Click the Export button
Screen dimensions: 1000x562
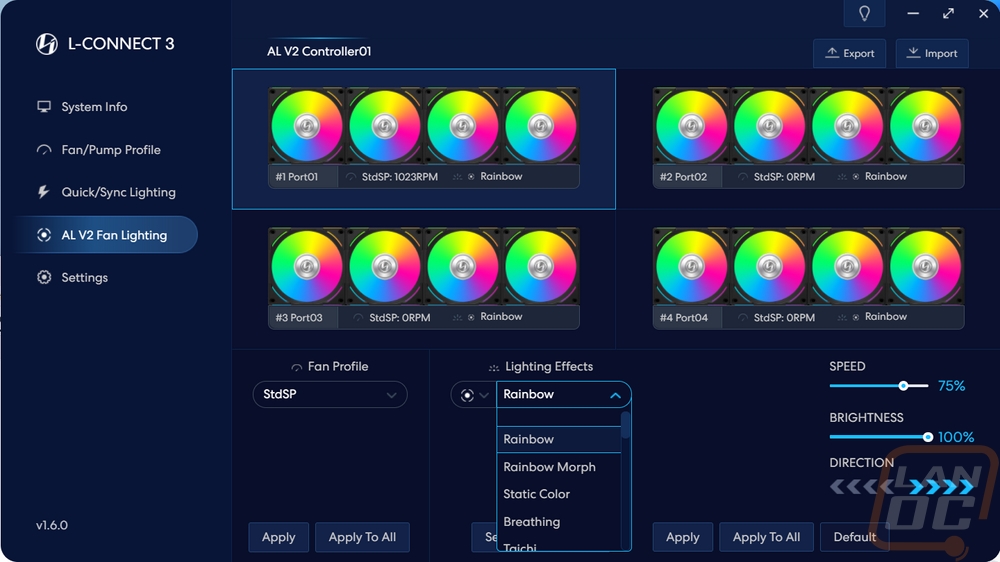point(849,53)
